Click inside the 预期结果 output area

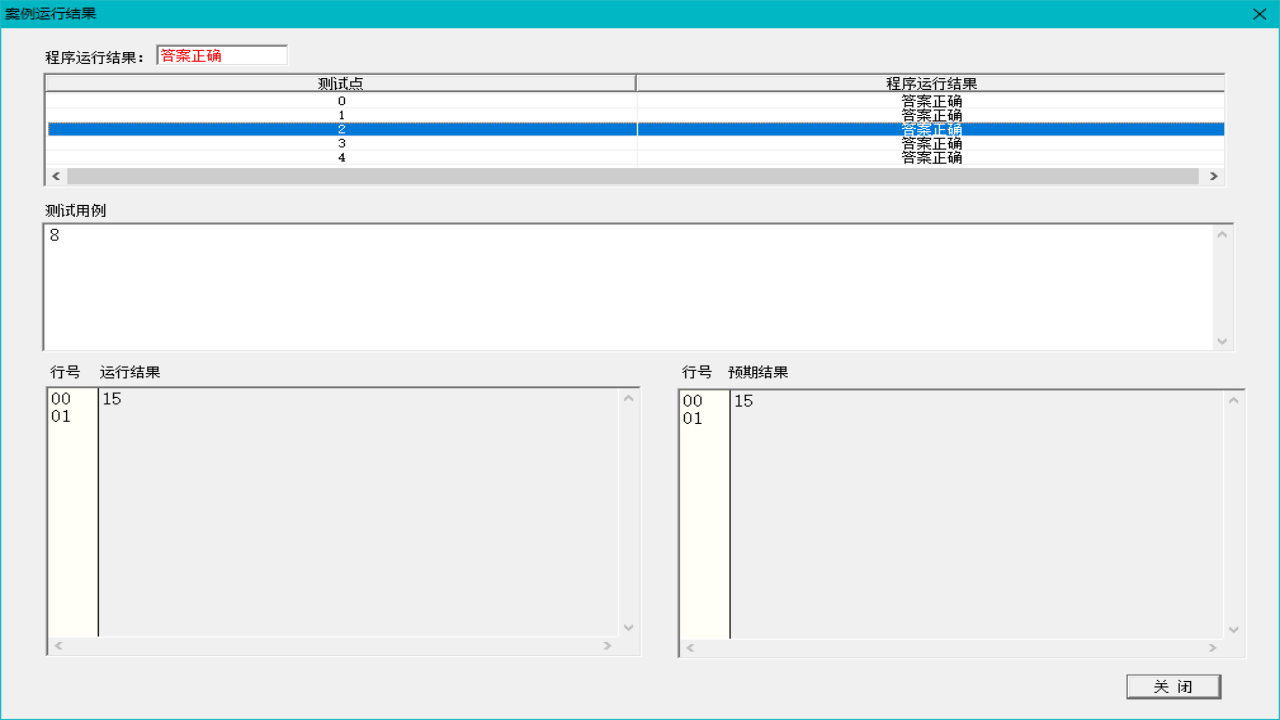click(975, 512)
